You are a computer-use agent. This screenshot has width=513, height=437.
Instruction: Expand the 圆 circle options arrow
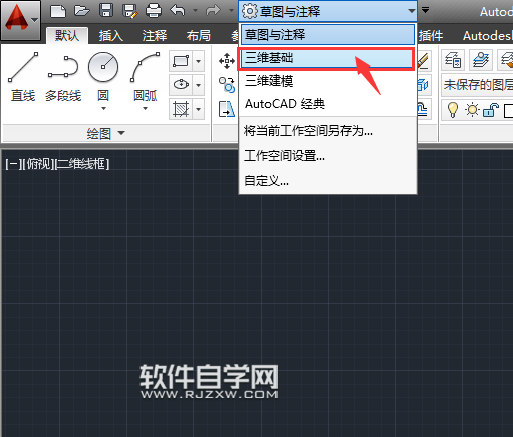tap(103, 108)
